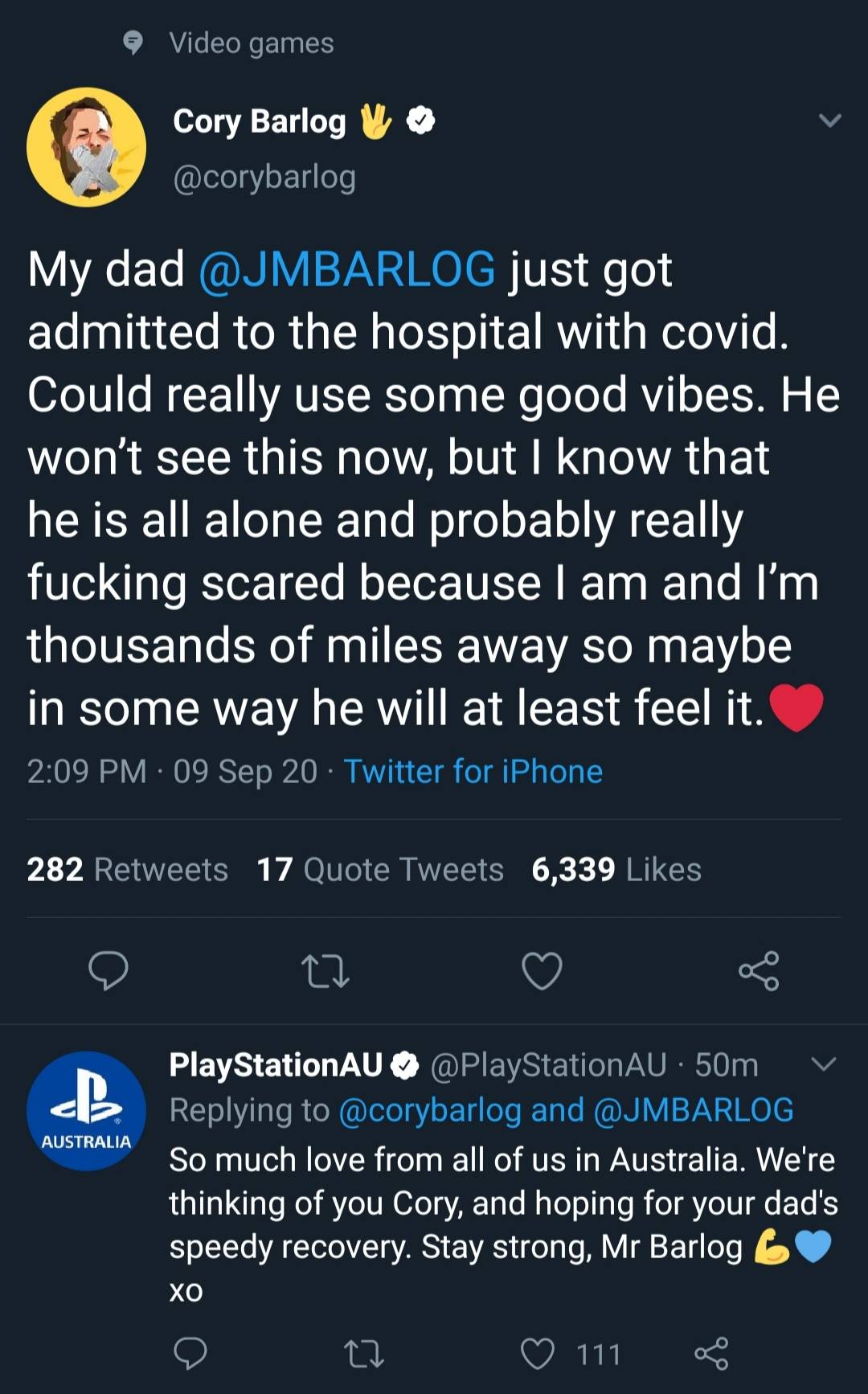The height and width of the screenshot is (1394, 868).
Task: Share Cory Barlog's main tweet
Action: tap(759, 970)
